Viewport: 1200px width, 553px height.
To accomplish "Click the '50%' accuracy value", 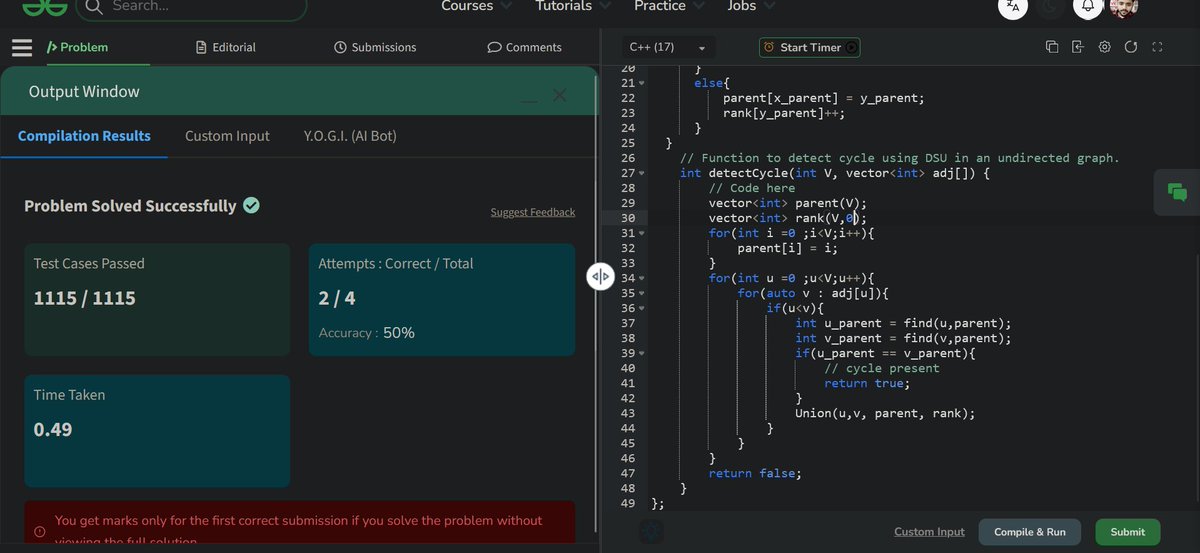I will coord(399,332).
